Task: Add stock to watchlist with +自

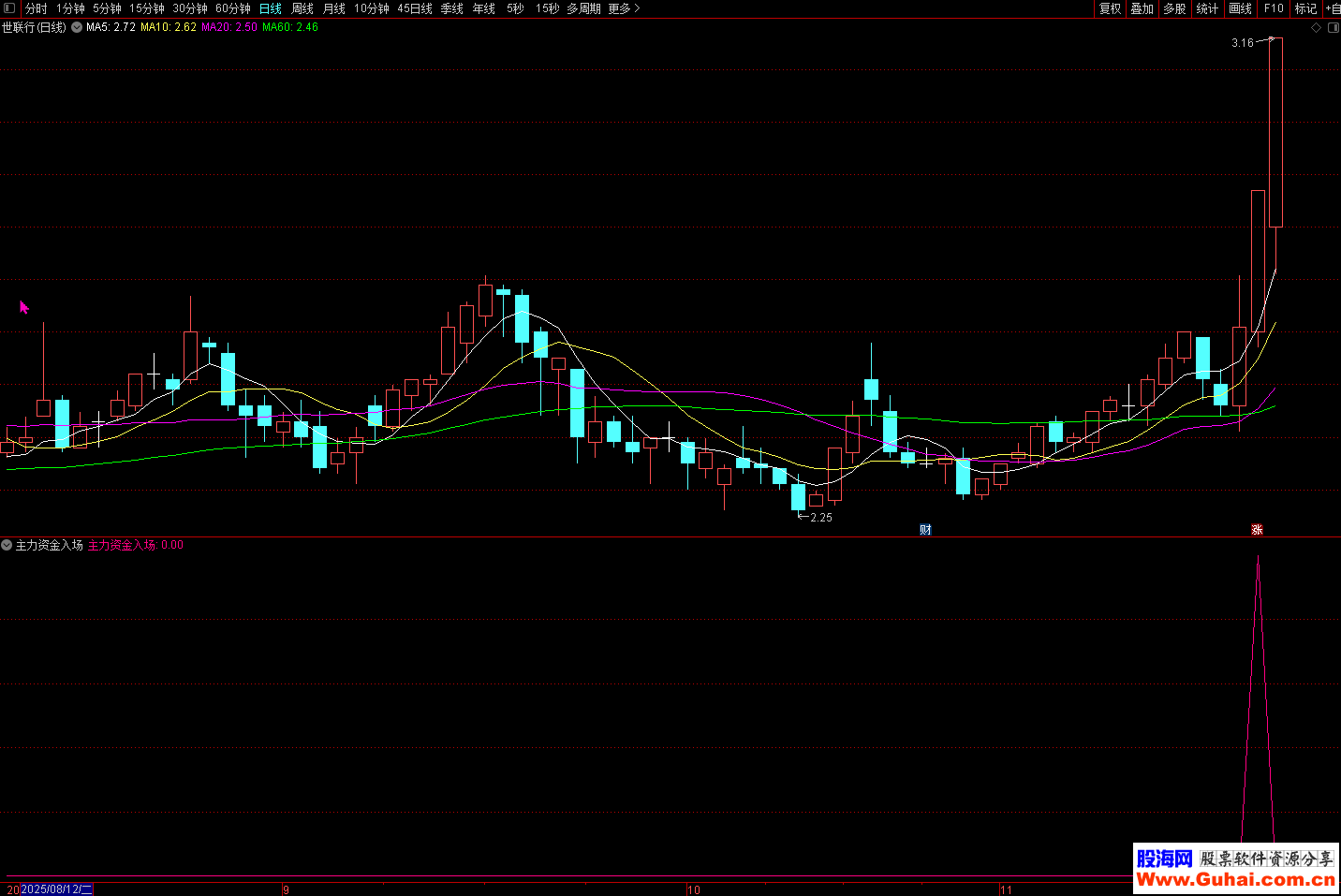Action: [1333, 8]
